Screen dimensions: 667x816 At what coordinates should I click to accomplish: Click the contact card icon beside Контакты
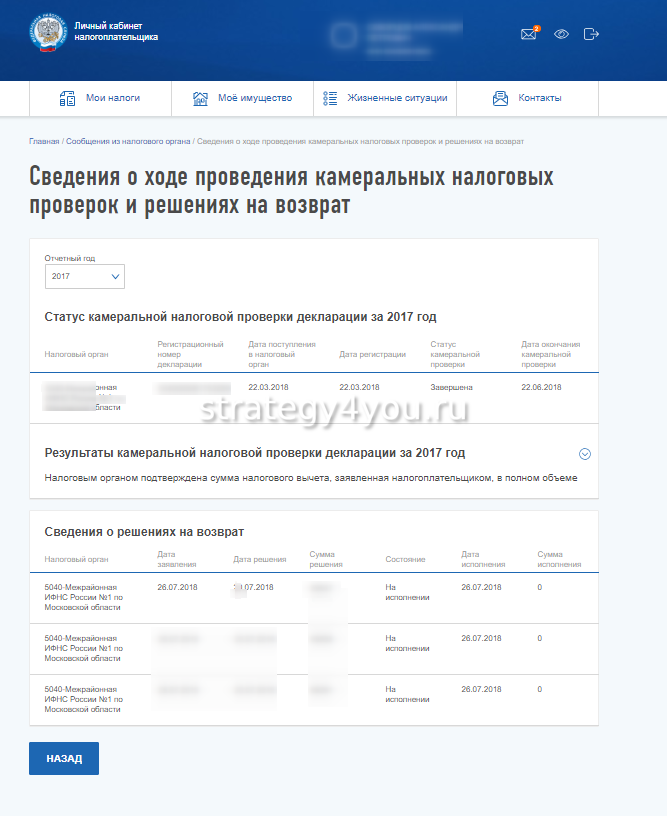tap(501, 98)
